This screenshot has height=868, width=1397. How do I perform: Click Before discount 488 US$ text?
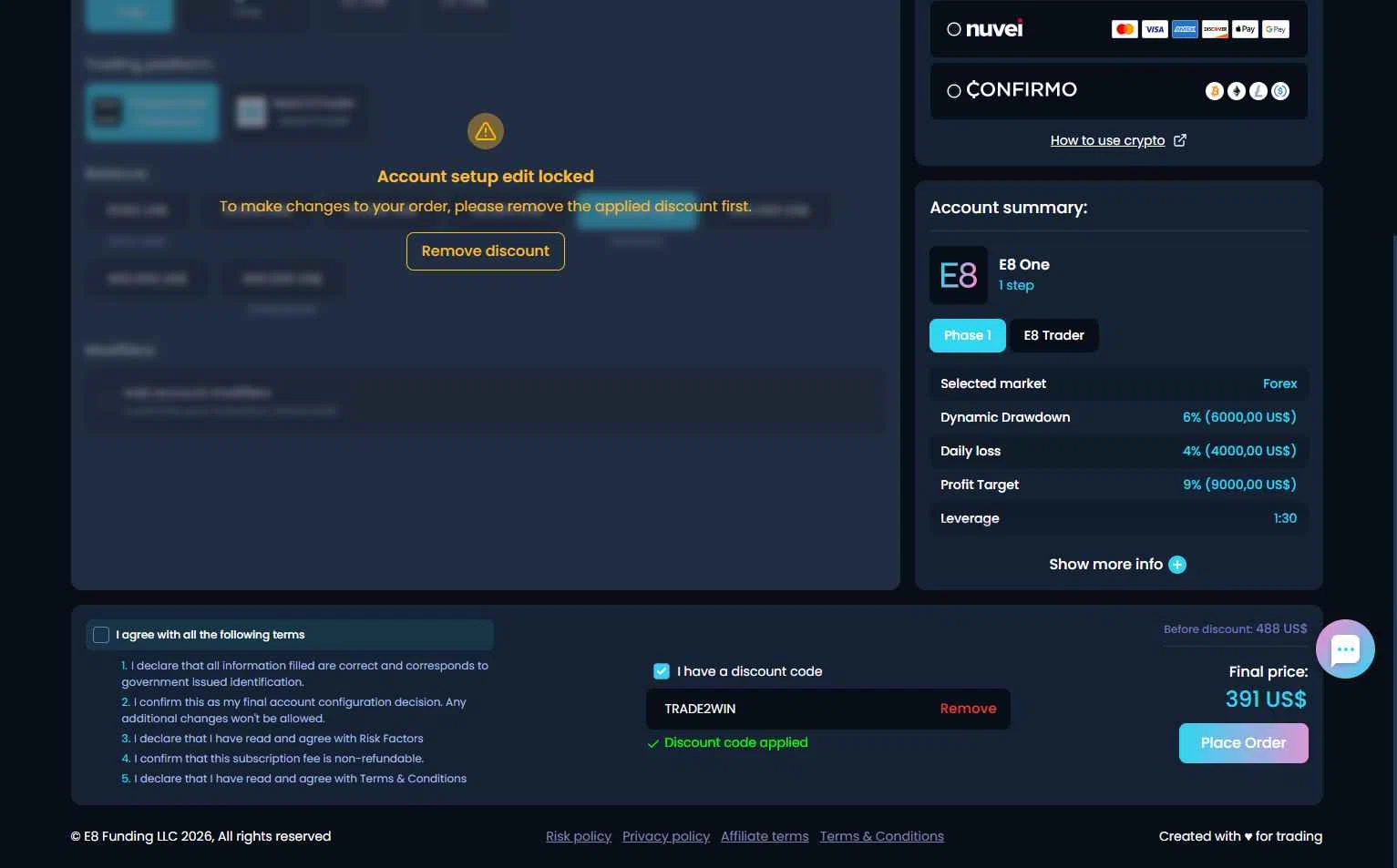pos(1235,629)
